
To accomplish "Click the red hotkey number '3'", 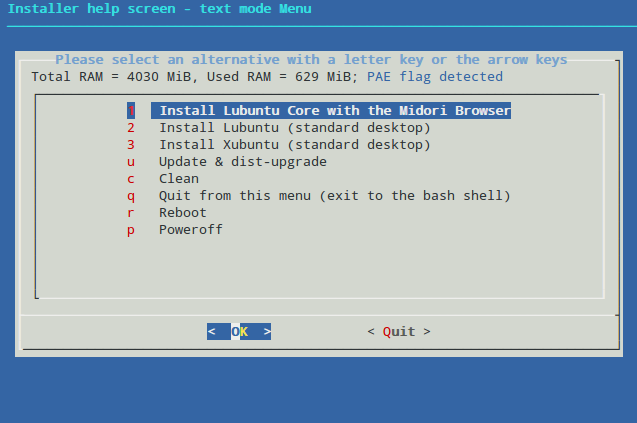I will 130,145.
